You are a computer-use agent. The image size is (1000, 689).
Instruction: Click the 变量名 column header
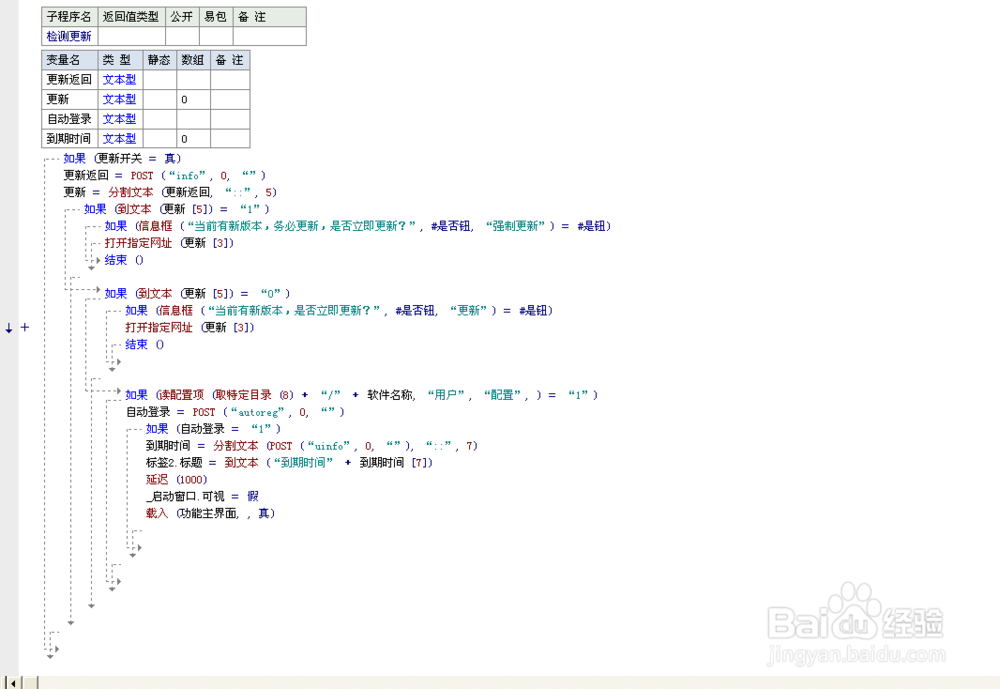click(x=67, y=60)
